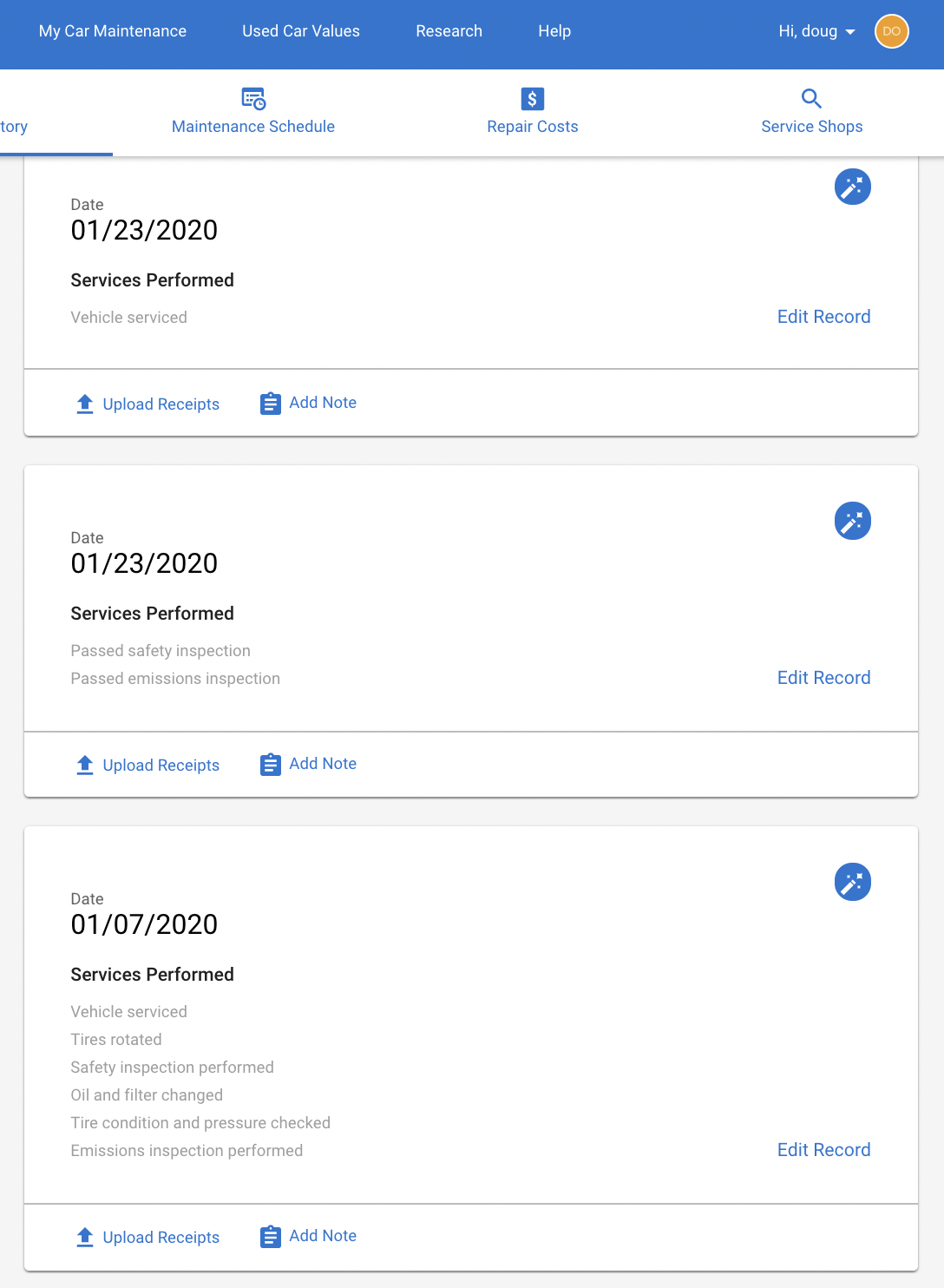Screen dimensions: 944x1288
Task: Open Used Car Values menu item
Action: coord(301,31)
